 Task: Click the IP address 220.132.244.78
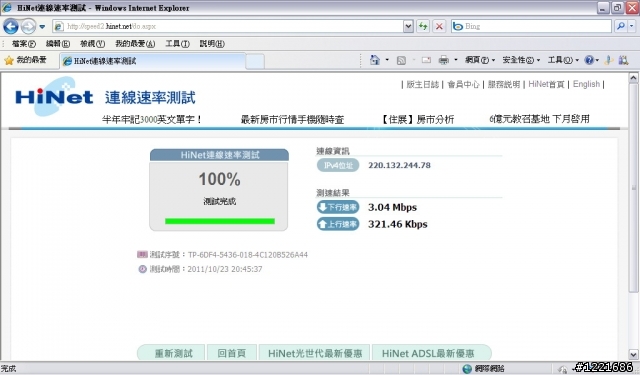click(399, 165)
